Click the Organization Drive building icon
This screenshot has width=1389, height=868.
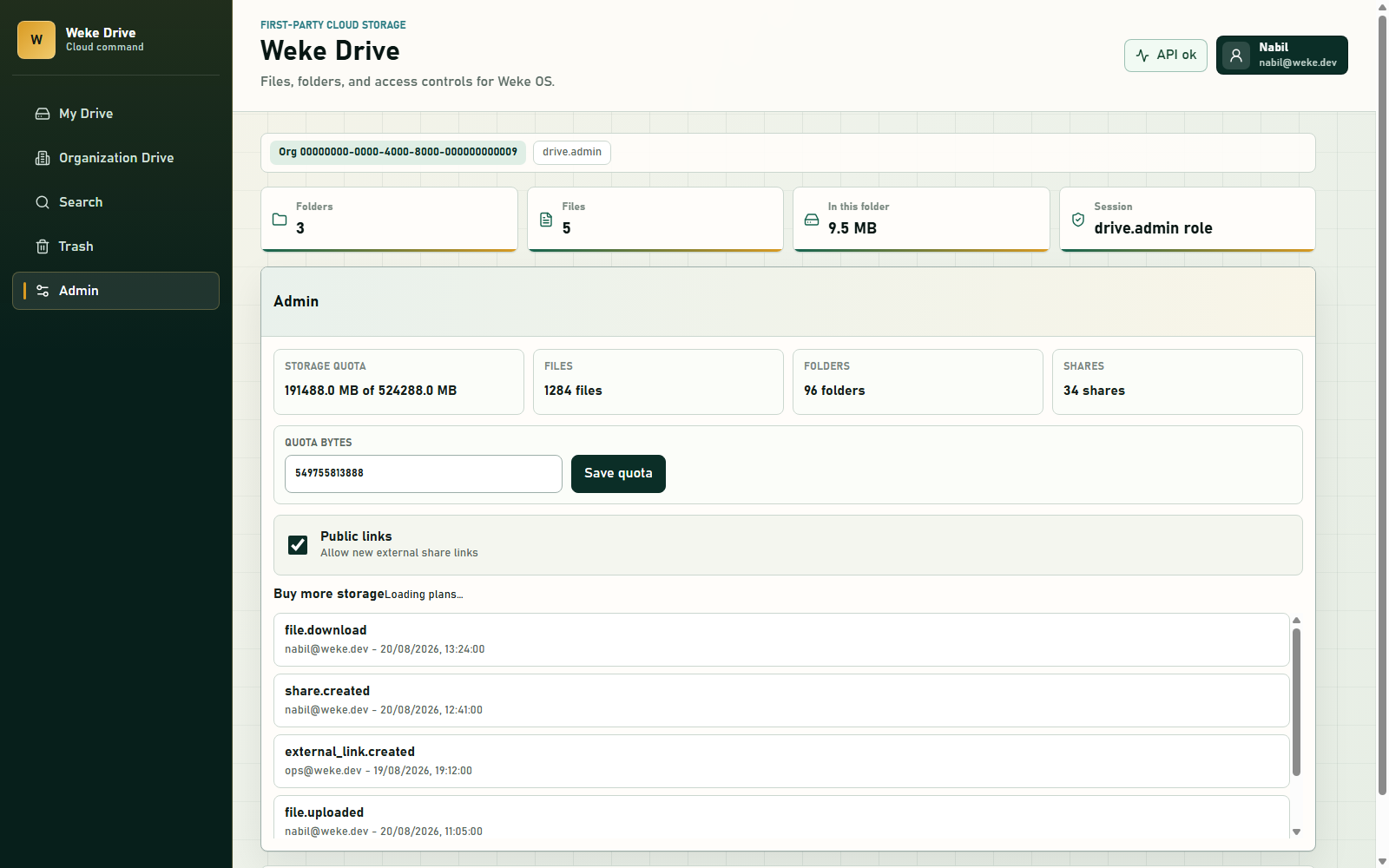pos(43,158)
